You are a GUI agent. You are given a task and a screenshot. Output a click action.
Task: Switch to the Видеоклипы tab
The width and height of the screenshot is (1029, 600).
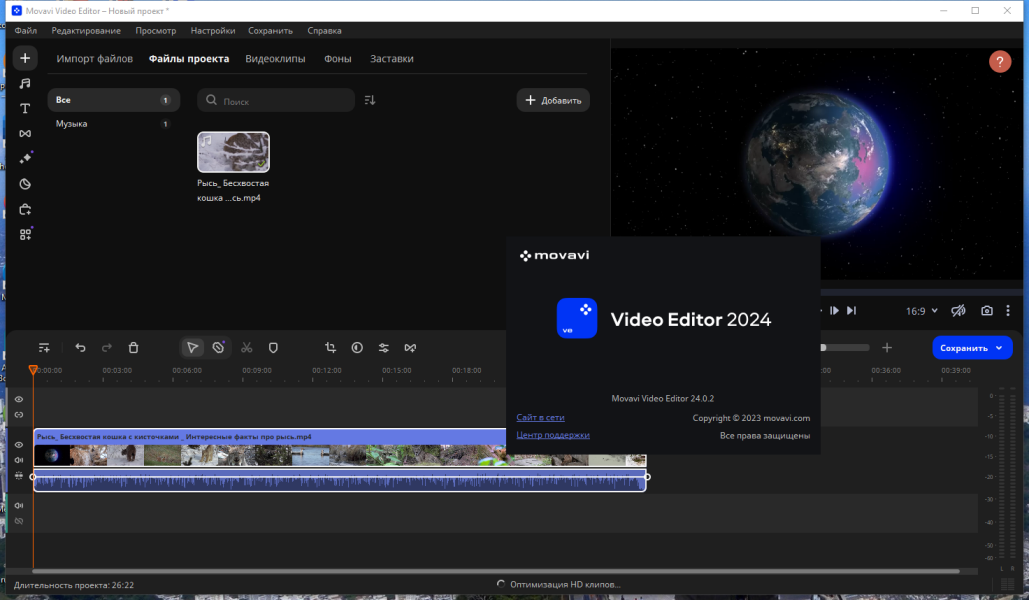click(275, 58)
